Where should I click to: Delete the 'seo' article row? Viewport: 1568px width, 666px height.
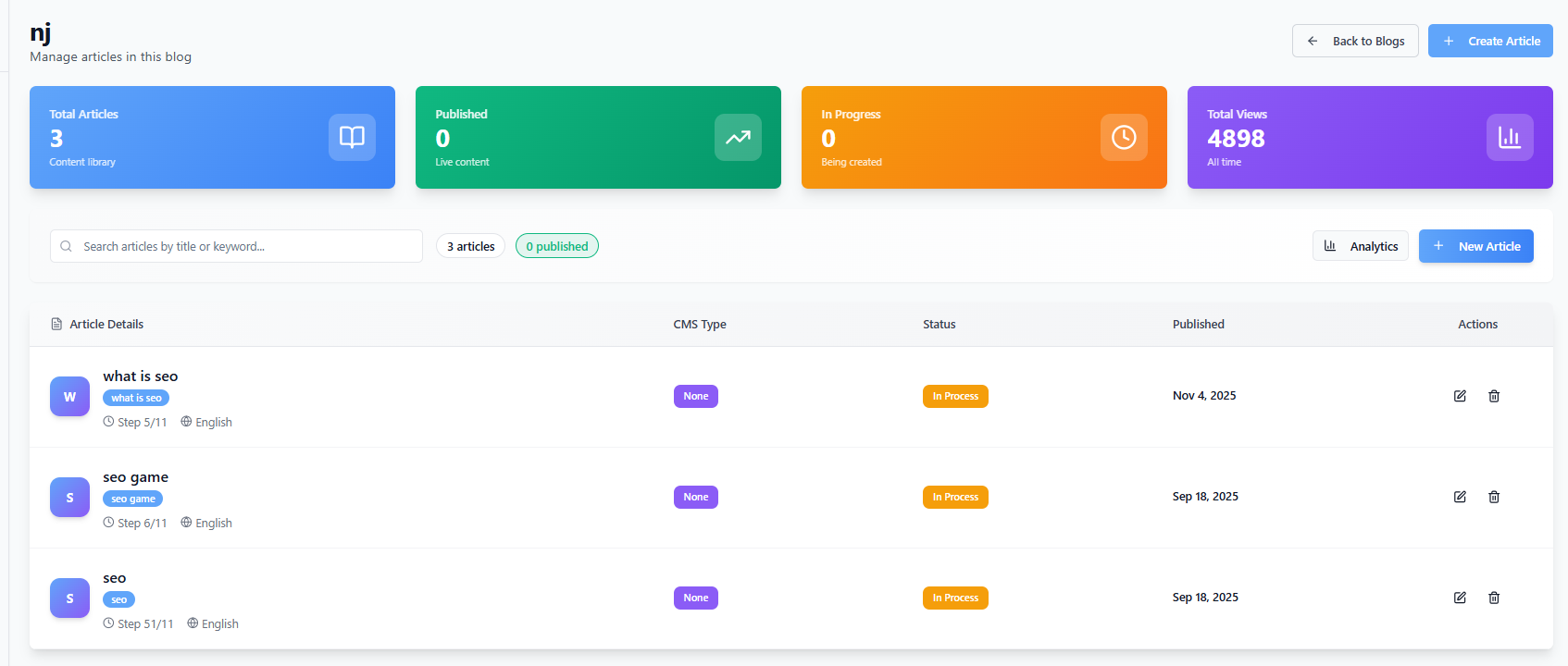click(1494, 598)
